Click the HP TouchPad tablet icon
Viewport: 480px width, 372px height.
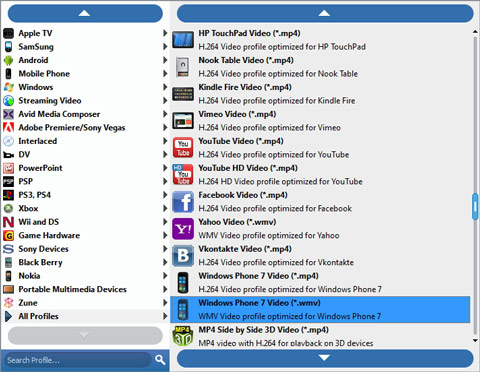coord(183,40)
